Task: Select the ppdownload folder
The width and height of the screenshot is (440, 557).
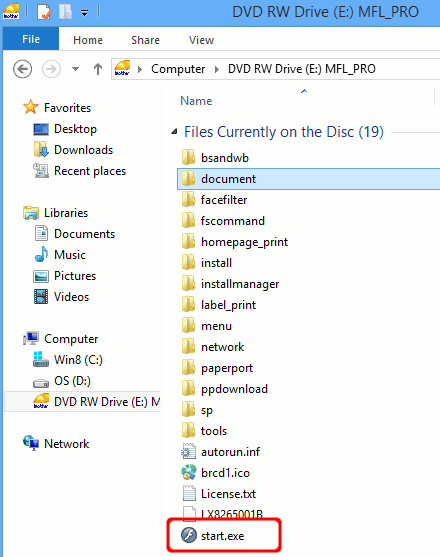Action: (224, 389)
